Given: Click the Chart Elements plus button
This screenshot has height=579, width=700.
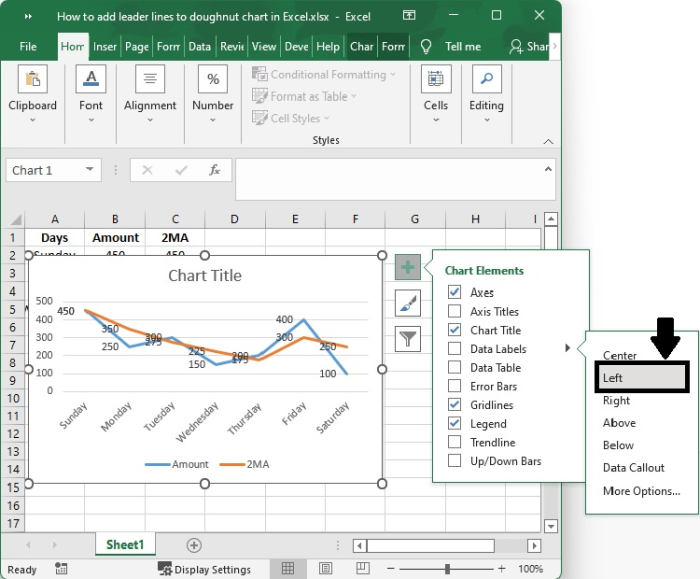Looking at the screenshot, I should [x=408, y=267].
